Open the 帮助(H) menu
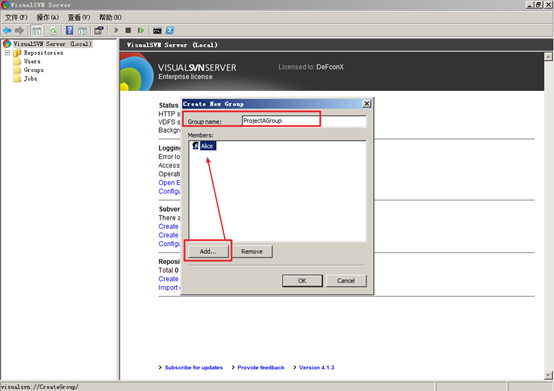This screenshot has width=554, height=391. [x=110, y=17]
